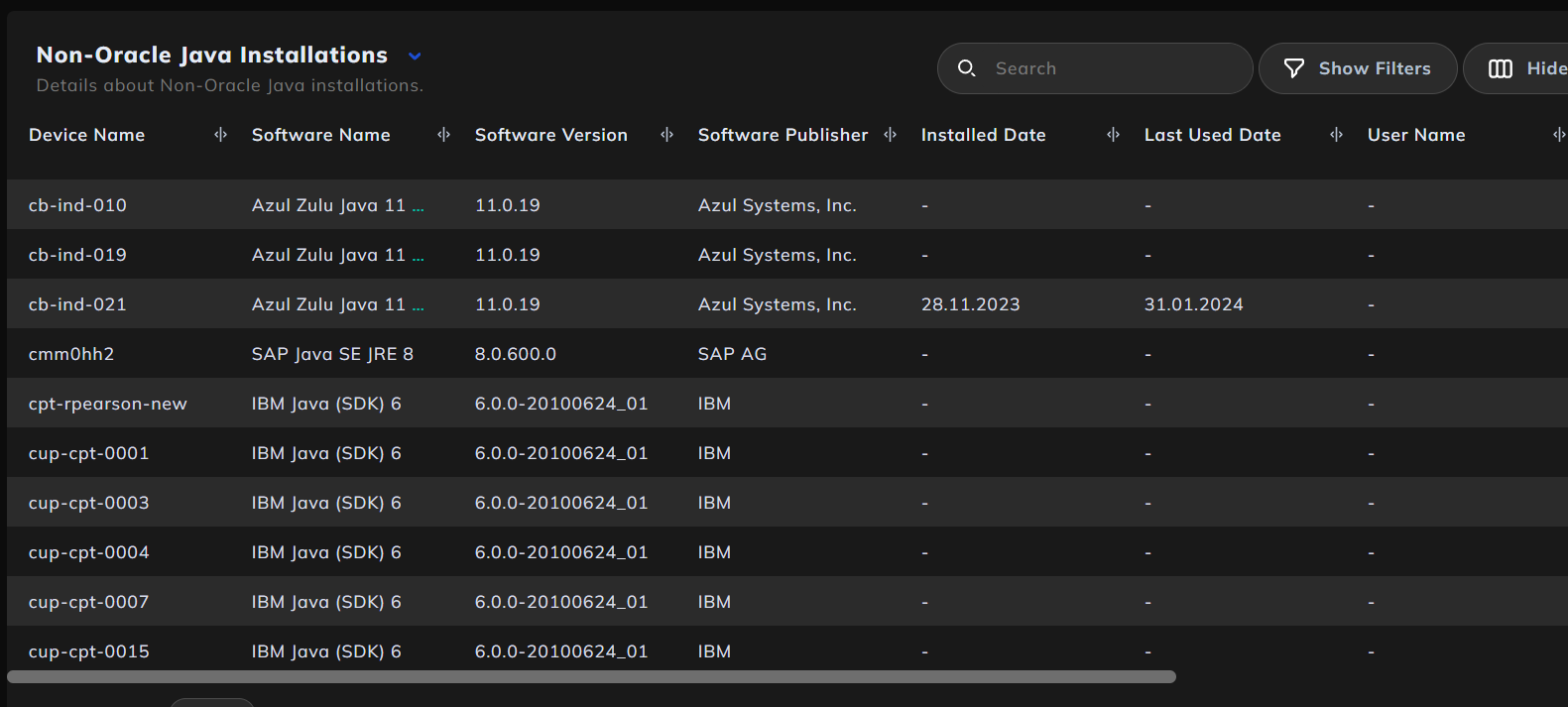1568x707 pixels.
Task: Click IBM publisher for cup-cpt-0007
Action: pos(714,602)
